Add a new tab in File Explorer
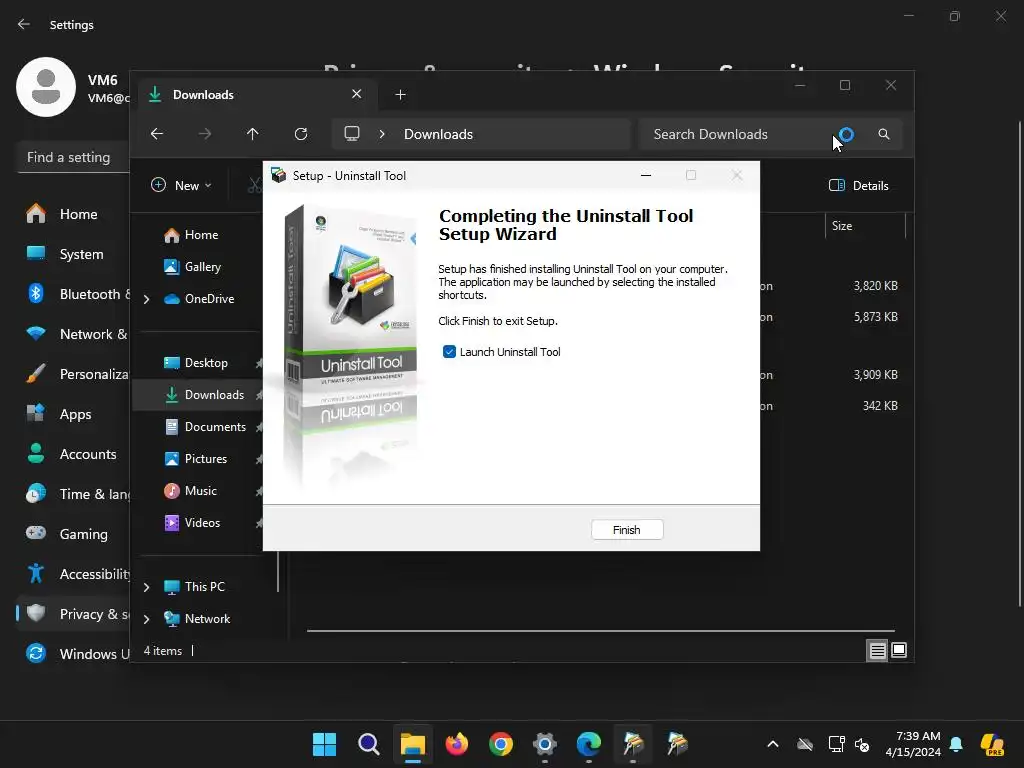The image size is (1024, 768). (400, 95)
